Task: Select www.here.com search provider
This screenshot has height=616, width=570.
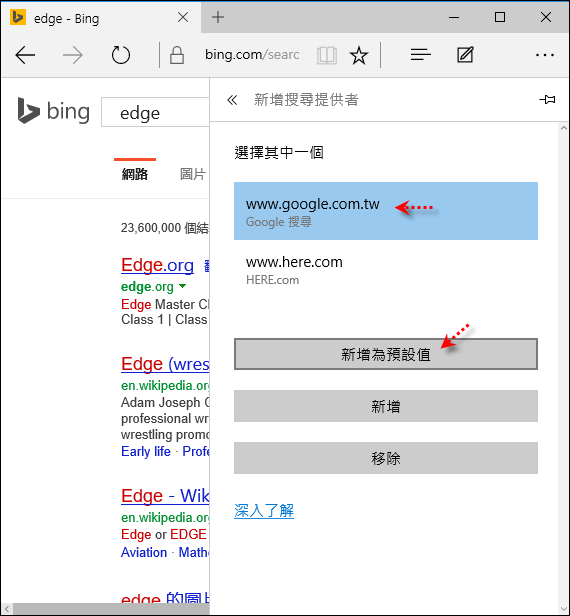Action: [386, 270]
